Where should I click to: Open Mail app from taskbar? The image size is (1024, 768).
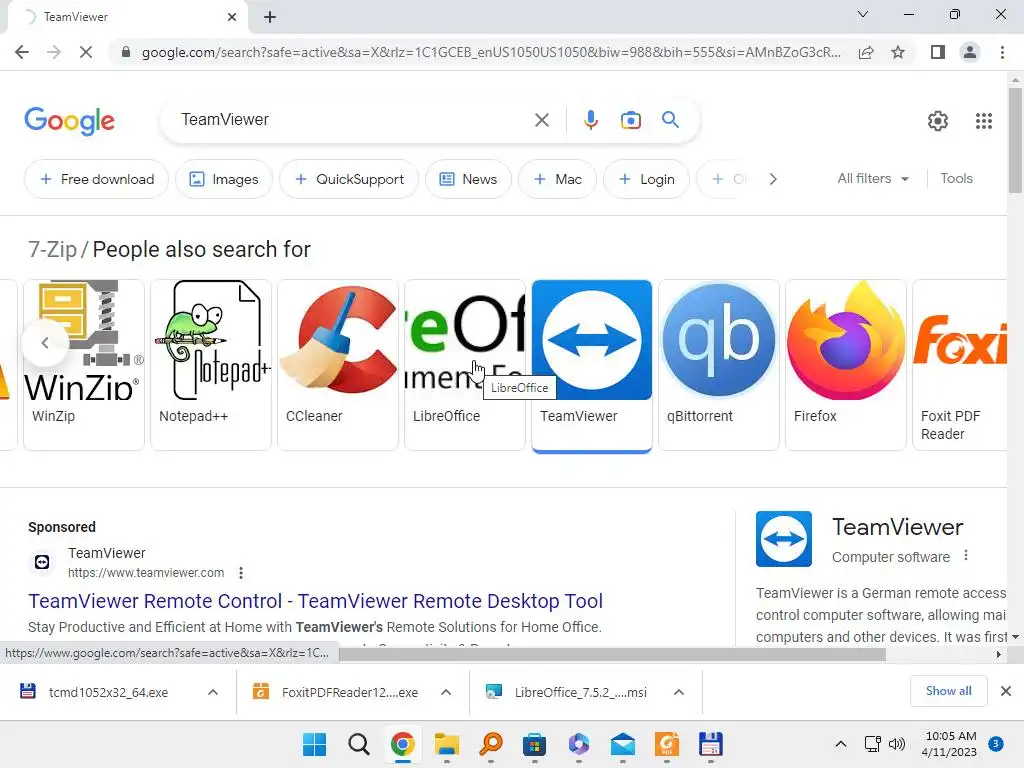tap(622, 744)
